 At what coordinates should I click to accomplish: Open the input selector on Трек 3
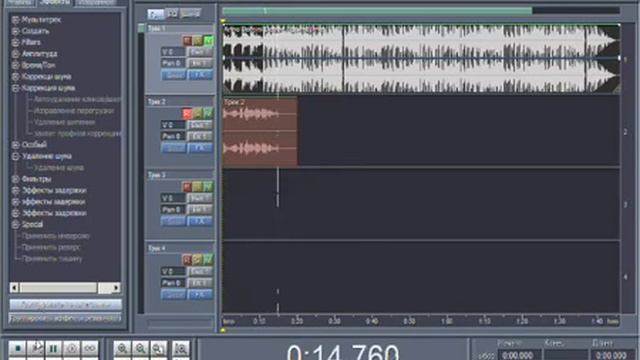[x=200, y=209]
